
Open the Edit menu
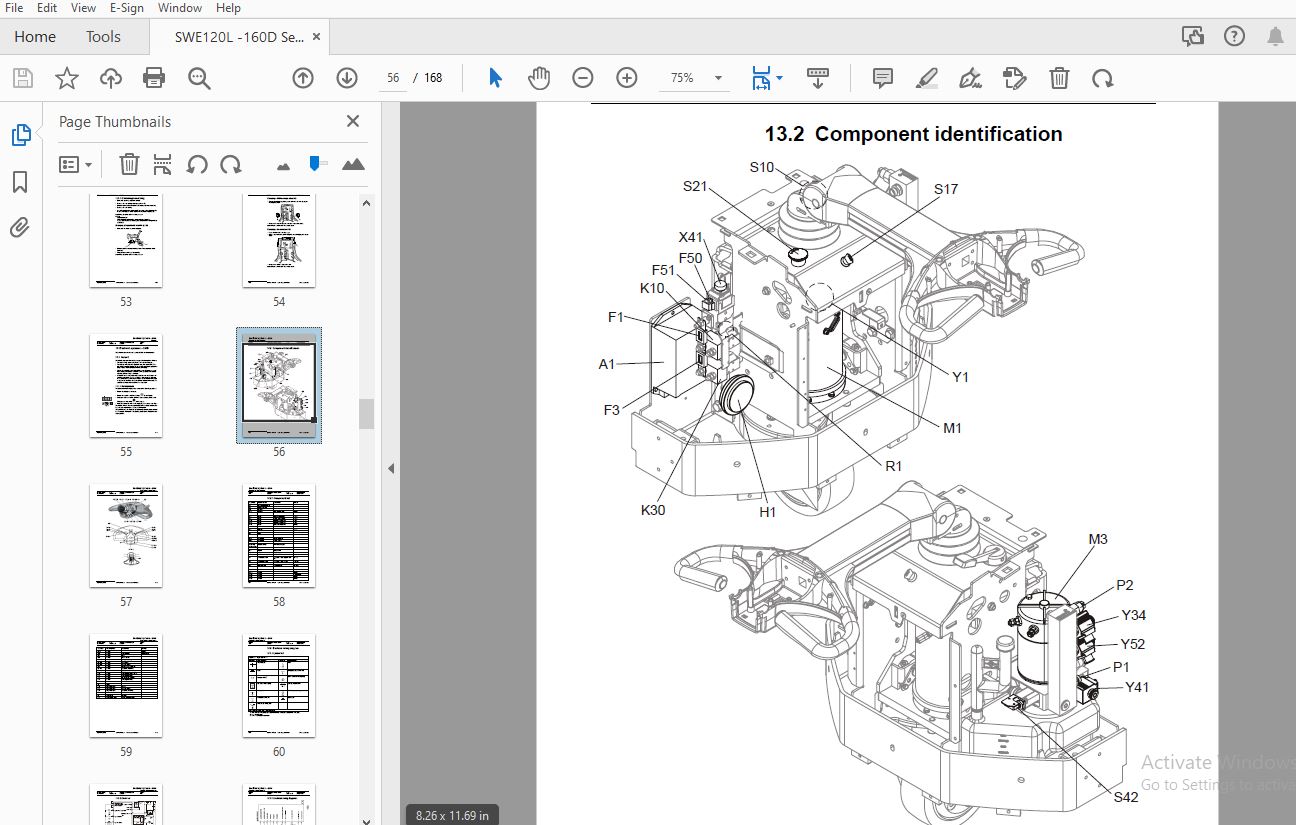tap(47, 8)
